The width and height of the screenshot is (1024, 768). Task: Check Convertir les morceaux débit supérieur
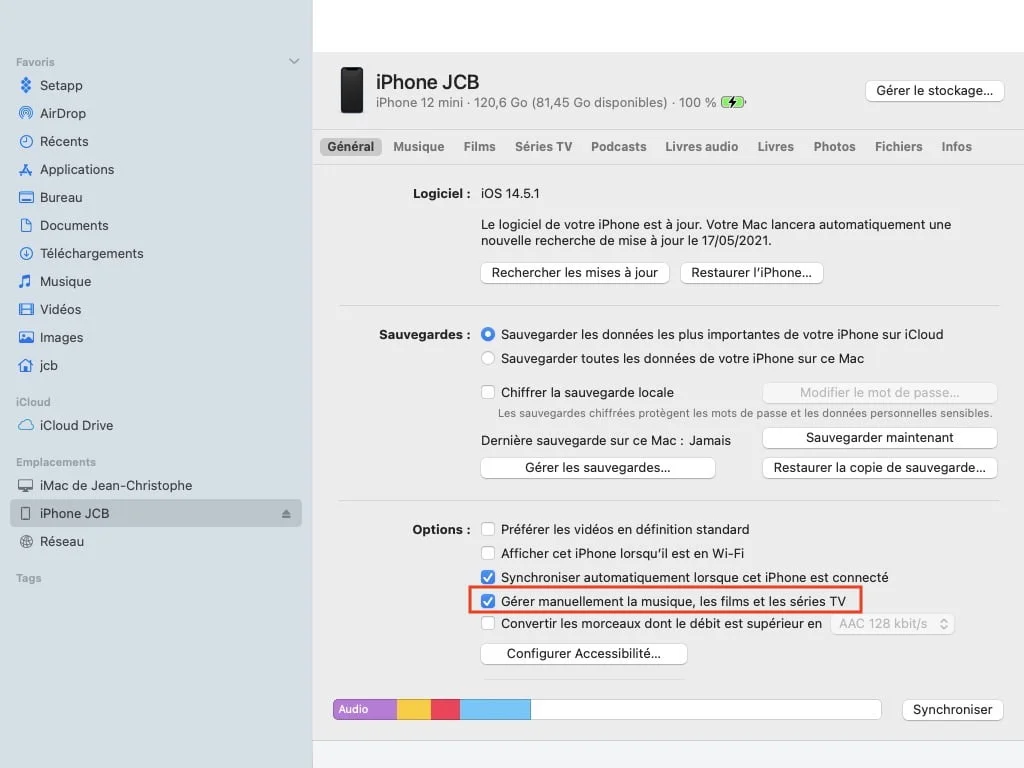(488, 624)
